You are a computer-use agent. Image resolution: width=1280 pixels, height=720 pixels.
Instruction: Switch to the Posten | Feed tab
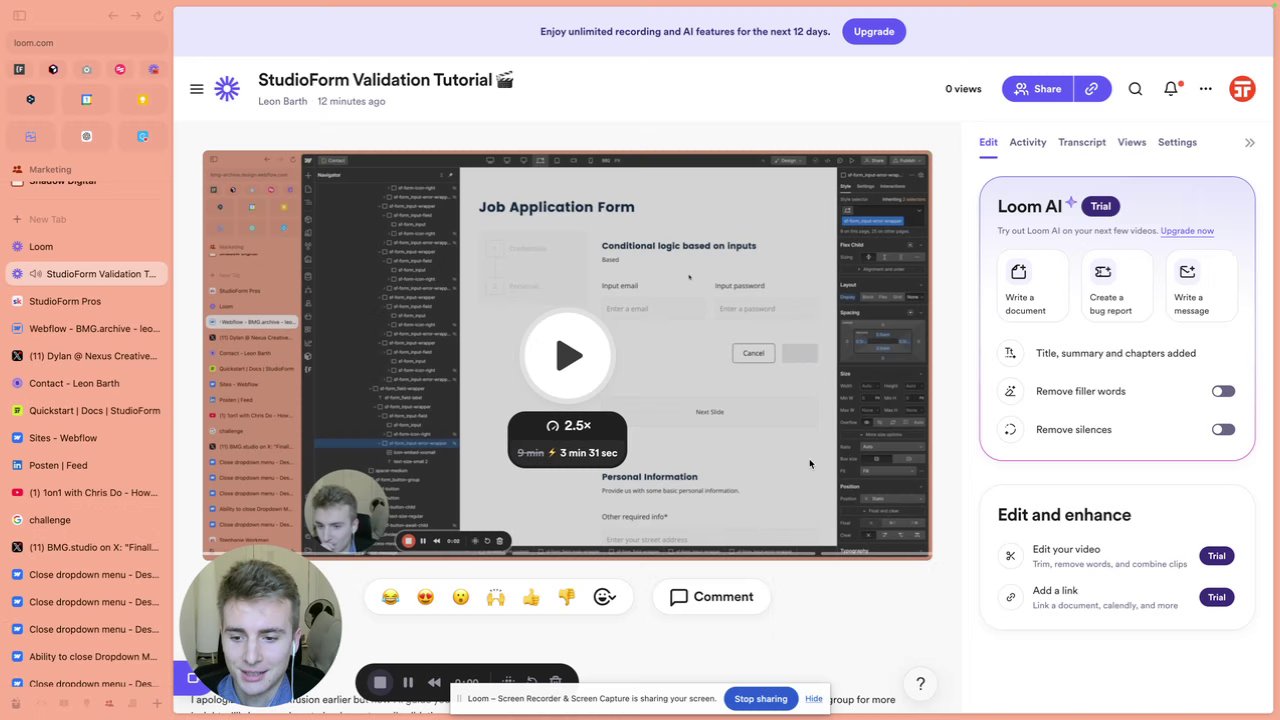87,465
